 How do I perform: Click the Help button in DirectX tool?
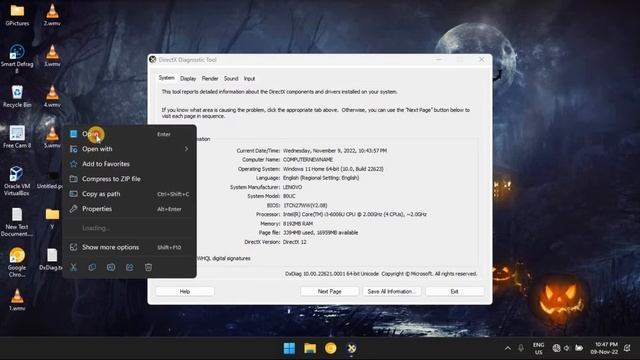click(x=185, y=291)
